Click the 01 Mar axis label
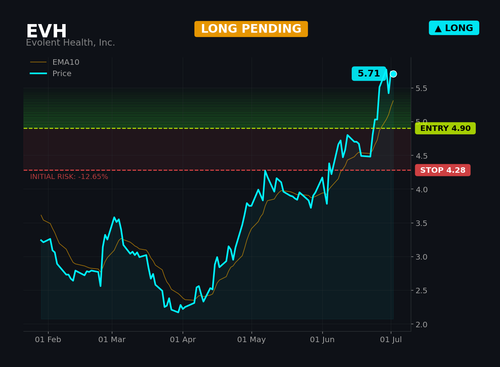The width and height of the screenshot is (500, 367). coord(112,340)
